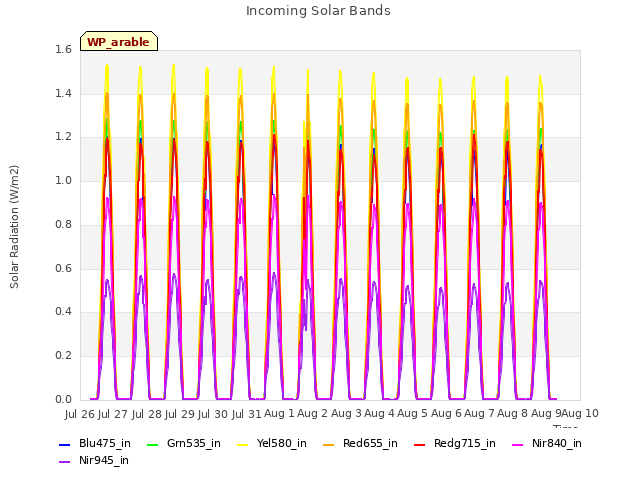Click the Jul 26 x-axis date label

click(x=80, y=414)
